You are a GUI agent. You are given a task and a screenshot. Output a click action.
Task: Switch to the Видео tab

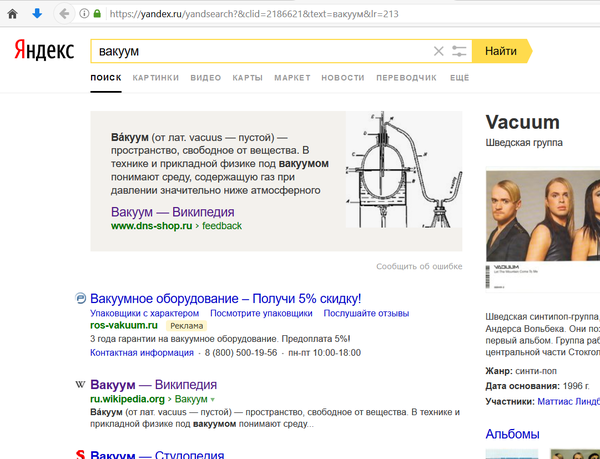point(206,78)
